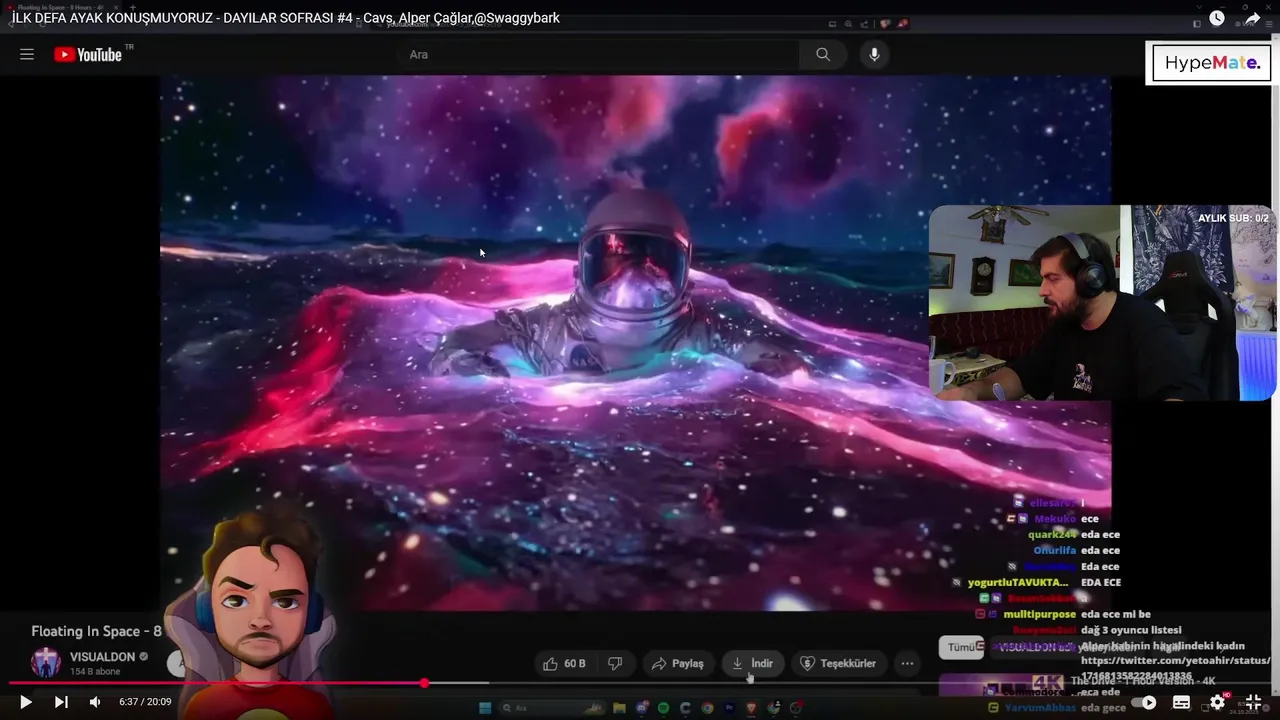Click the 'DAYILAR SOFRASI #4' stream title text
This screenshot has width=1280, height=720.
coord(288,18)
